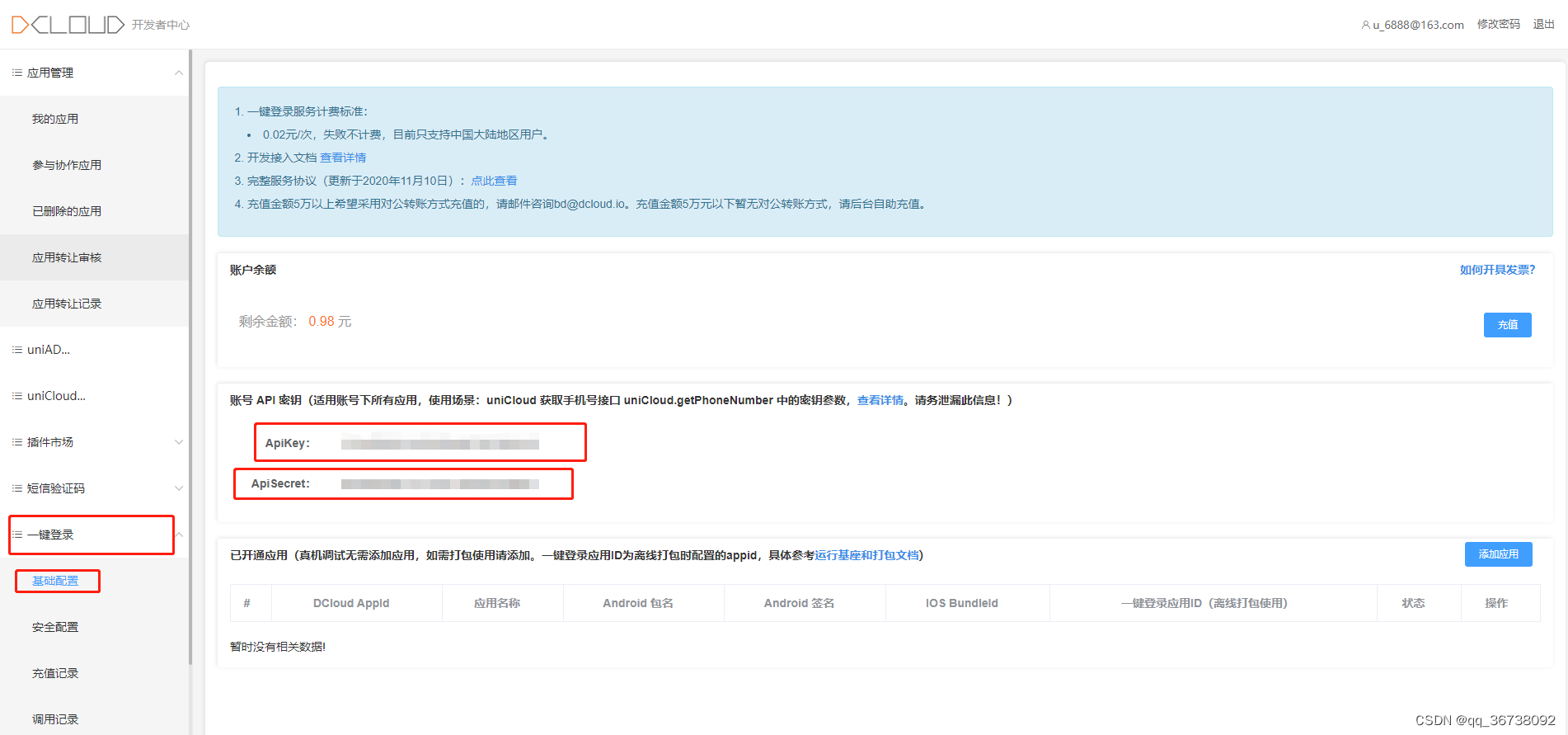The width and height of the screenshot is (1568, 735).
Task: Open 点此查看 service agreement link
Action: point(494,181)
